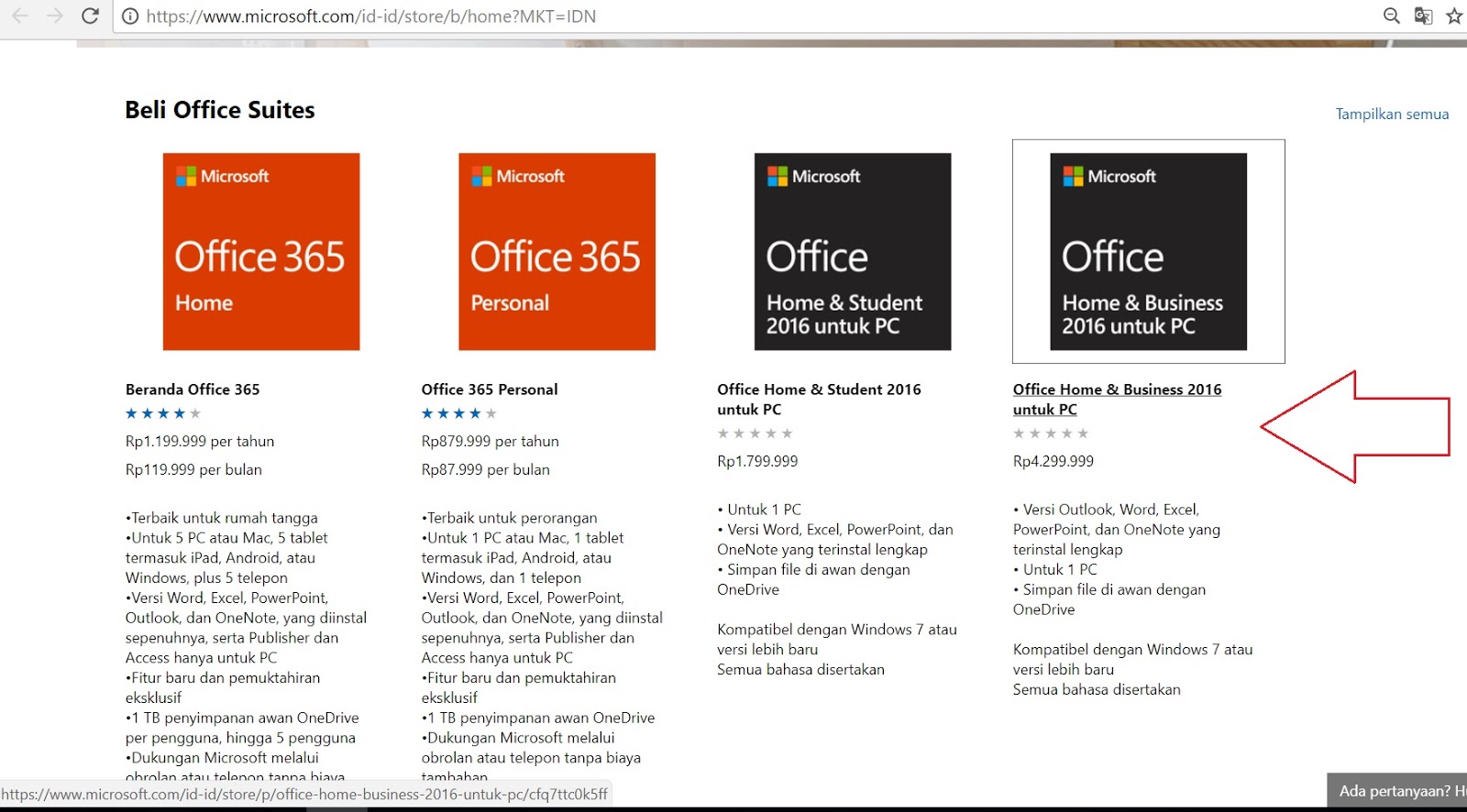This screenshot has width=1467, height=812.
Task: Click the site info icon in address bar
Action: pos(130,16)
